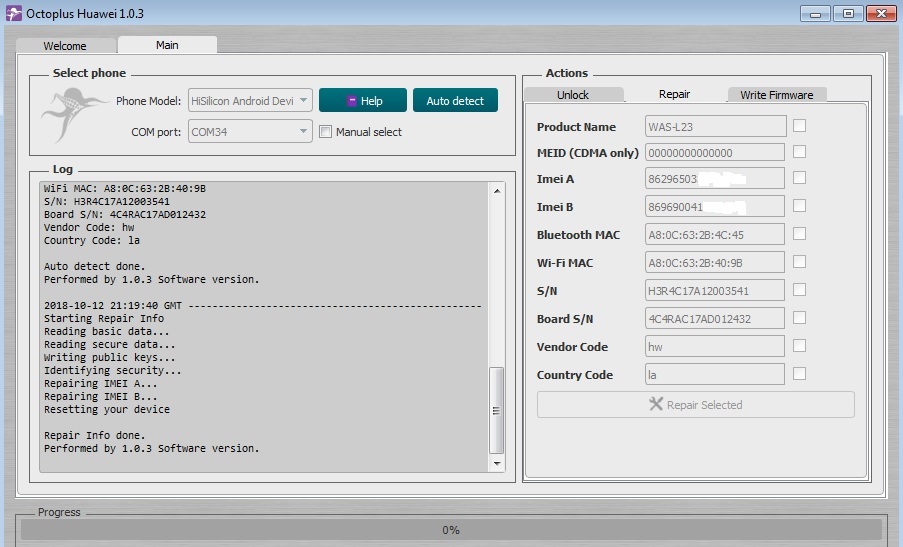Click the Imei A input field
Viewport: 903px width, 547px height.
[715, 178]
